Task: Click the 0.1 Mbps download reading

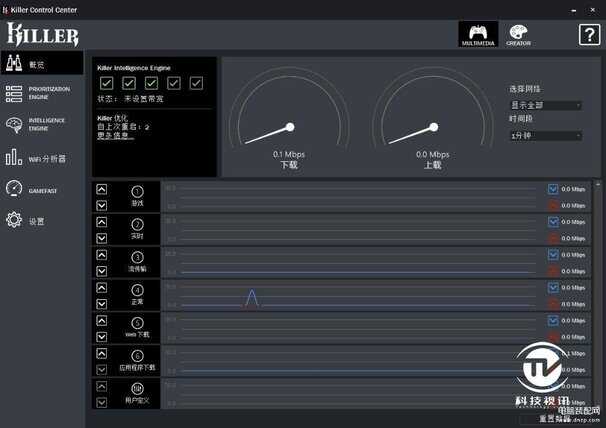Action: tap(289, 154)
